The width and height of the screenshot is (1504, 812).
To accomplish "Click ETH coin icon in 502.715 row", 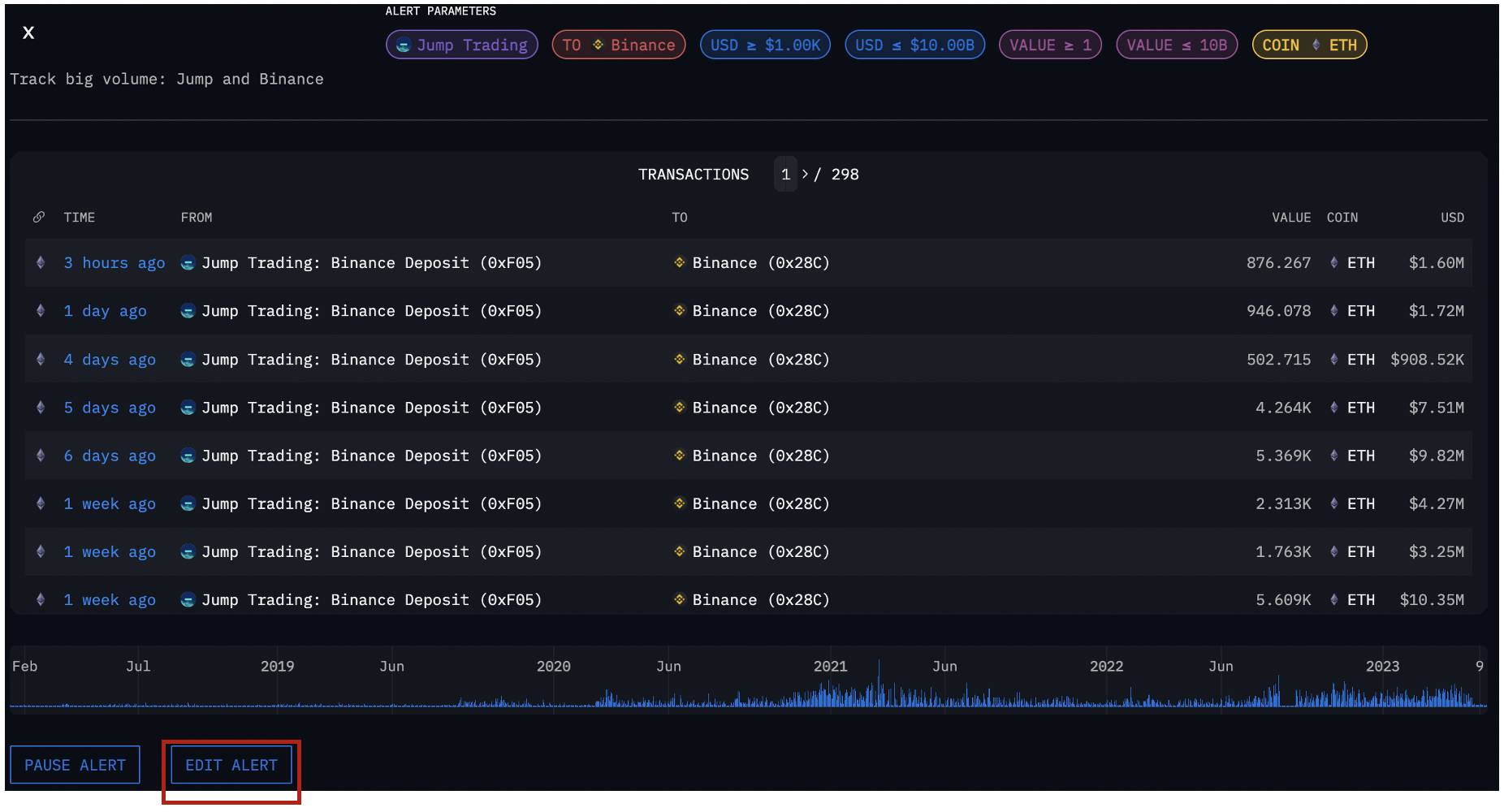I will pos(1333,359).
